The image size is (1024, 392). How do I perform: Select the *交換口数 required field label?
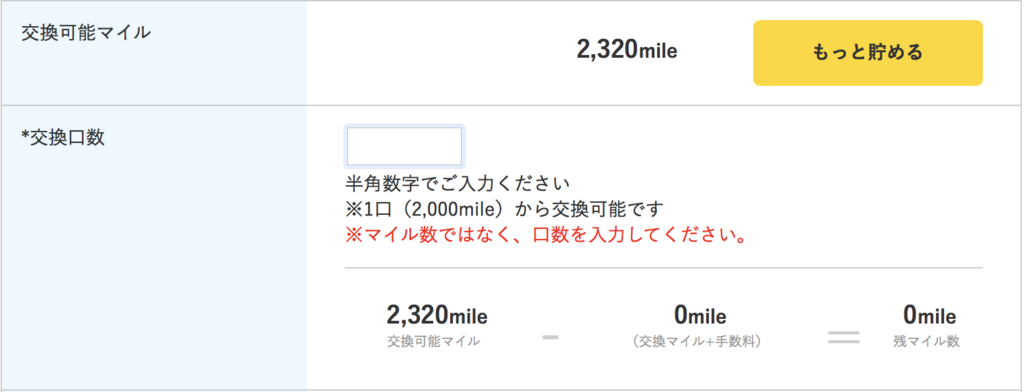coord(63,138)
